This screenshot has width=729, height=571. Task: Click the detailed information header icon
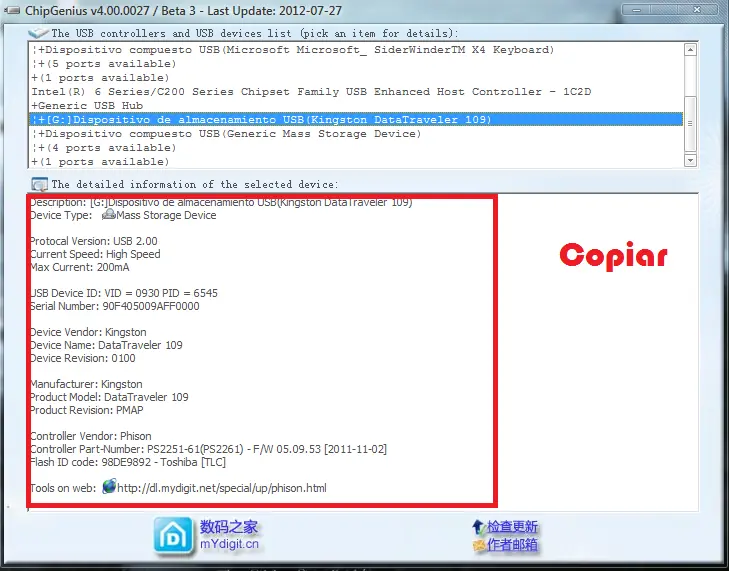[40, 185]
